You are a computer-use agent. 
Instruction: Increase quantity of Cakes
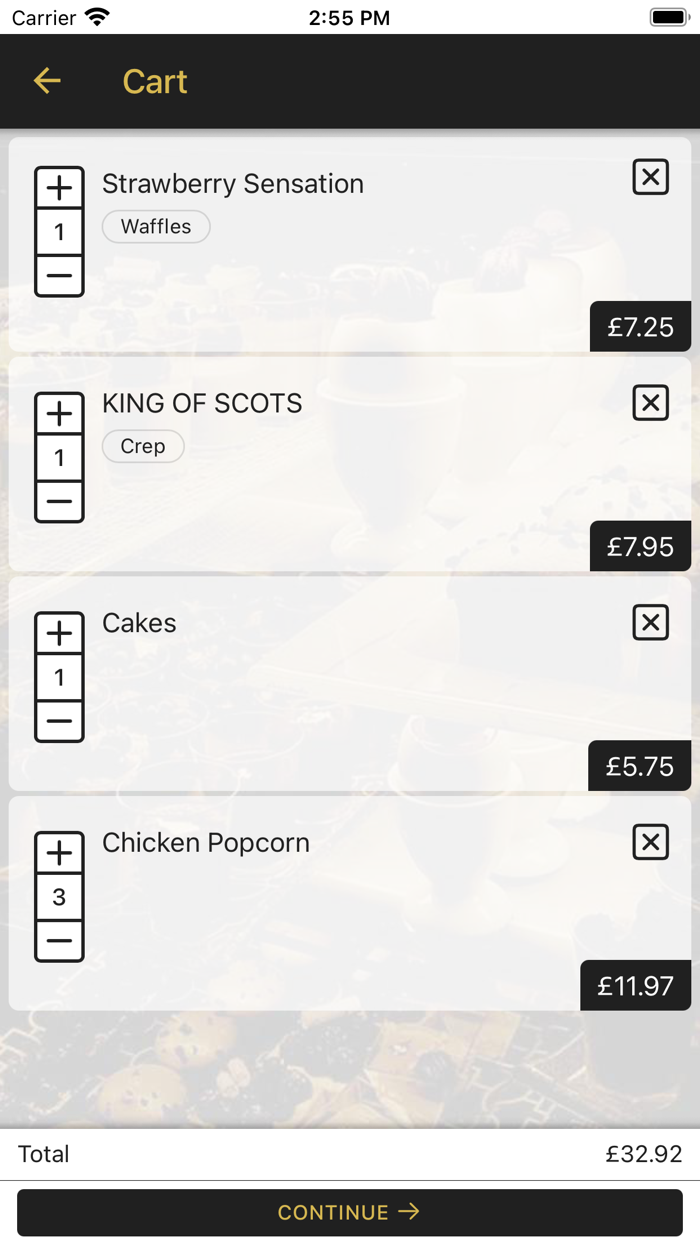coord(59,632)
